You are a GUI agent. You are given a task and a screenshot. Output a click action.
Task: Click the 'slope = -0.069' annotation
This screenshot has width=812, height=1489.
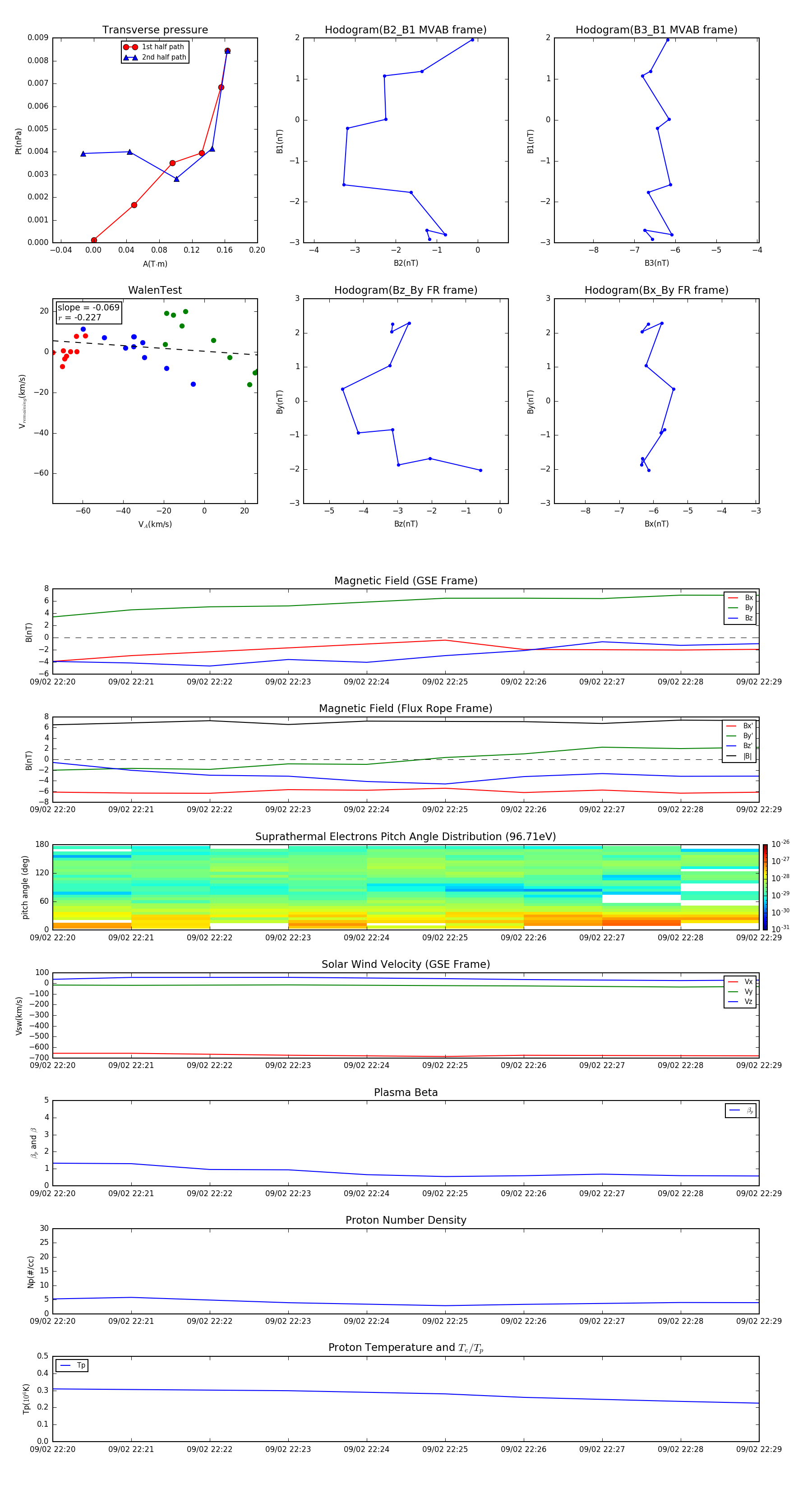(88, 308)
